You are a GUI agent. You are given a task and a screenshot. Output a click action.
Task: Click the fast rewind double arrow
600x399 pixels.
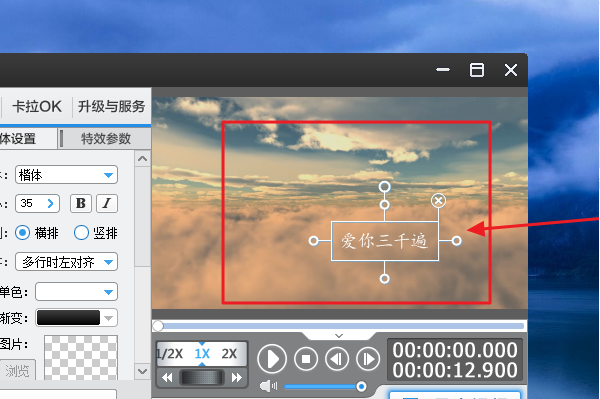(x=167, y=378)
